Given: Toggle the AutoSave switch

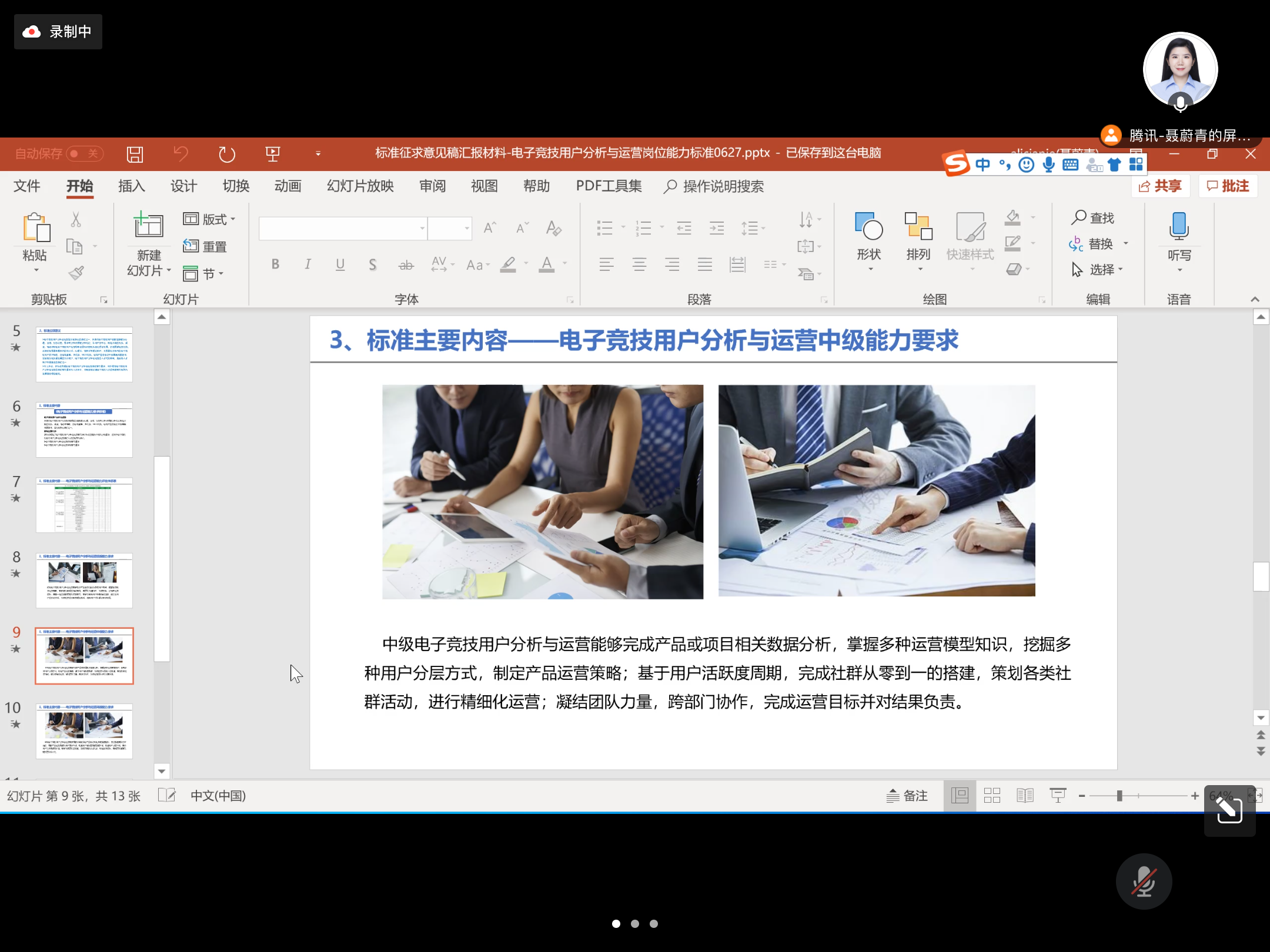Looking at the screenshot, I should click(x=85, y=154).
